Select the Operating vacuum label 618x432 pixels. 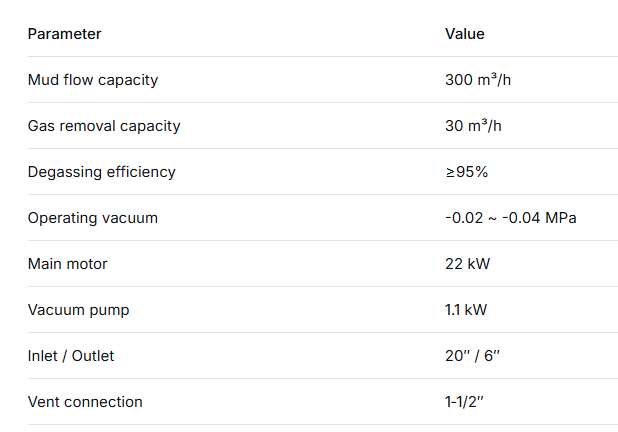[92, 218]
